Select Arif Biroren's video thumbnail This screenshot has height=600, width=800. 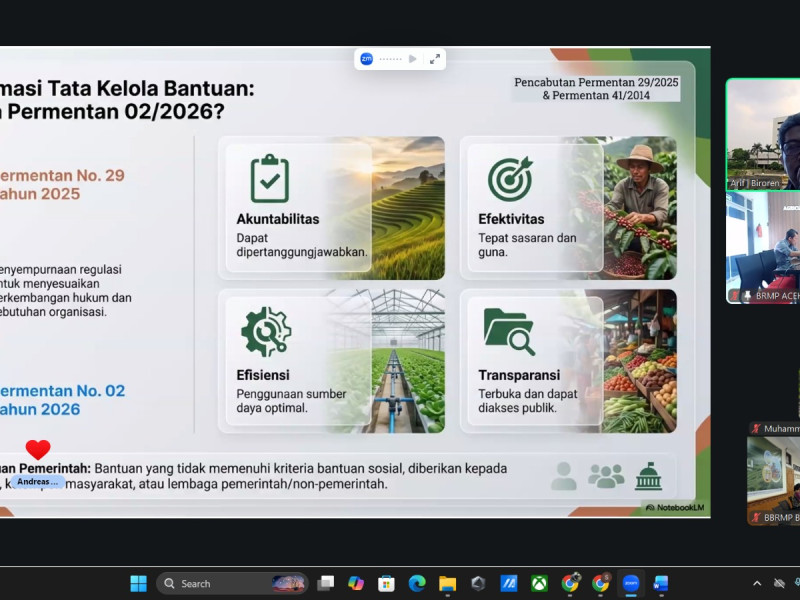pyautogui.click(x=763, y=133)
